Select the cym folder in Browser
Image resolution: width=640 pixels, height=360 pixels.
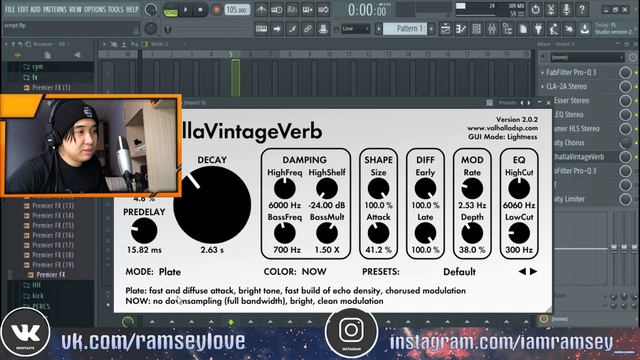pyautogui.click(x=38, y=67)
